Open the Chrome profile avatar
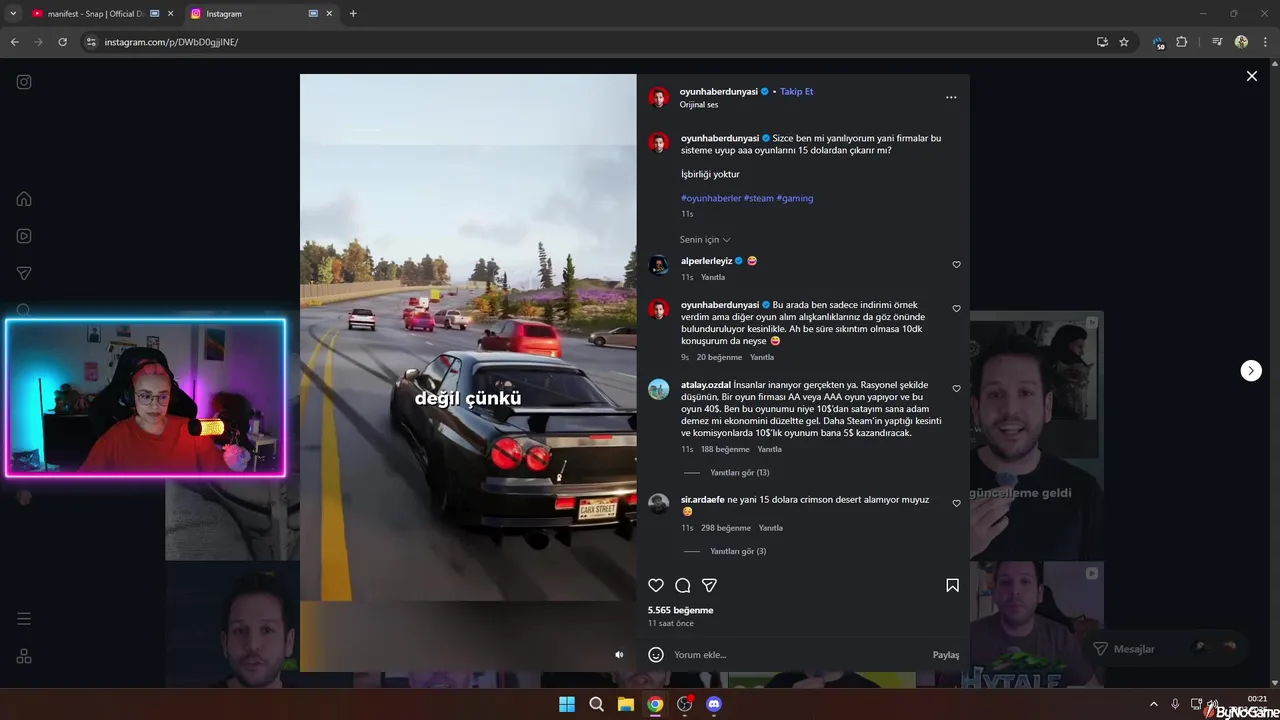The height and width of the screenshot is (720, 1280). [x=1241, y=42]
